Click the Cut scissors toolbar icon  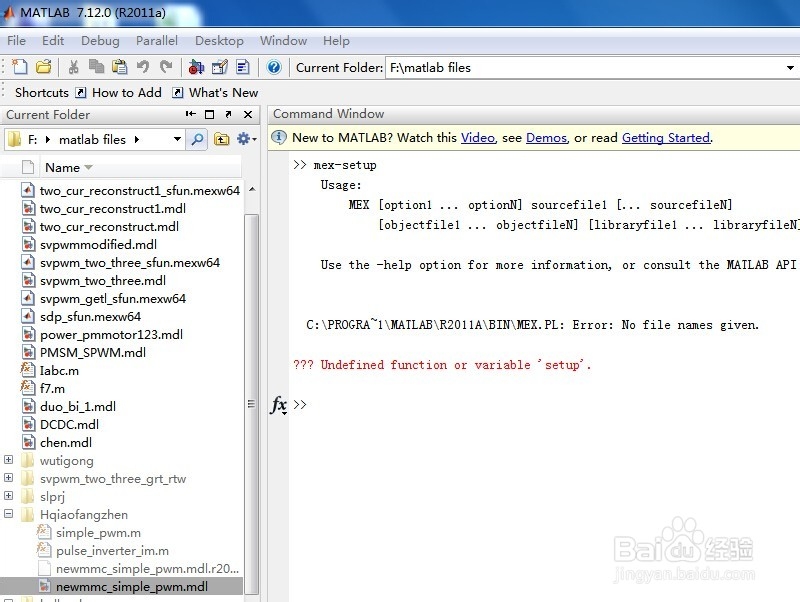[73, 67]
